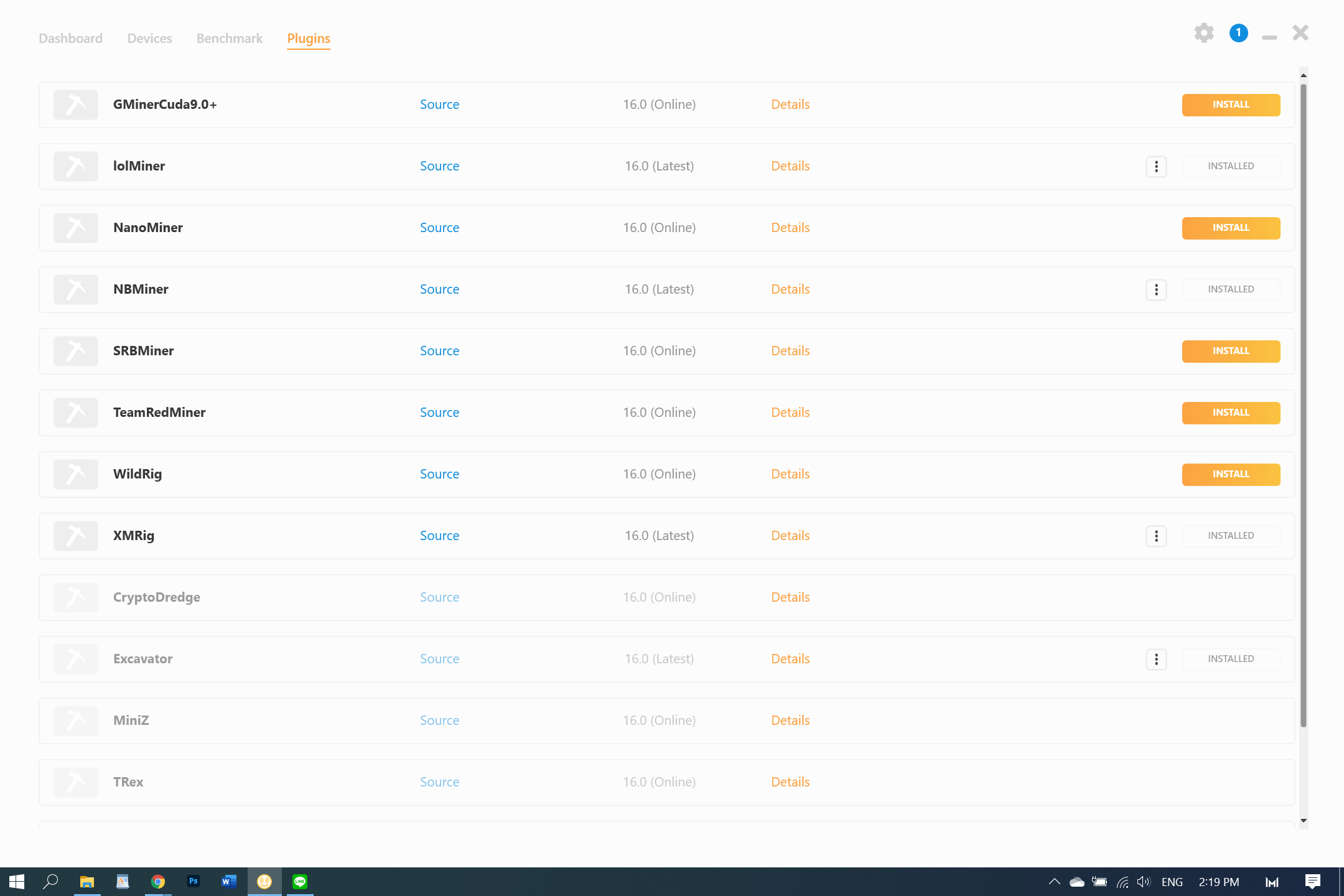View Details for TeamRedMiner
This screenshot has width=1344, height=896.
tap(790, 413)
